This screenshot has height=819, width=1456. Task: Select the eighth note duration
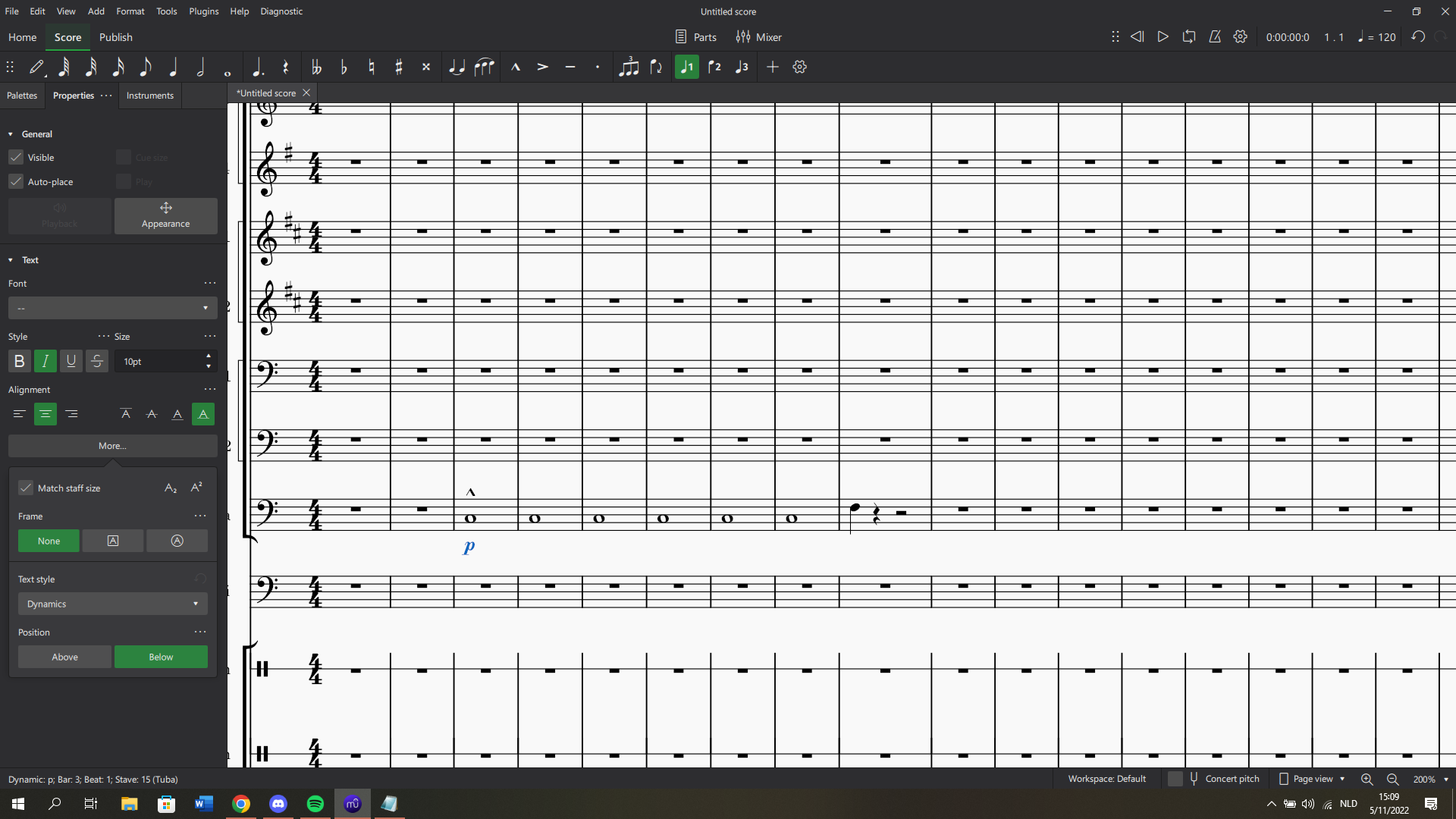pyautogui.click(x=146, y=67)
